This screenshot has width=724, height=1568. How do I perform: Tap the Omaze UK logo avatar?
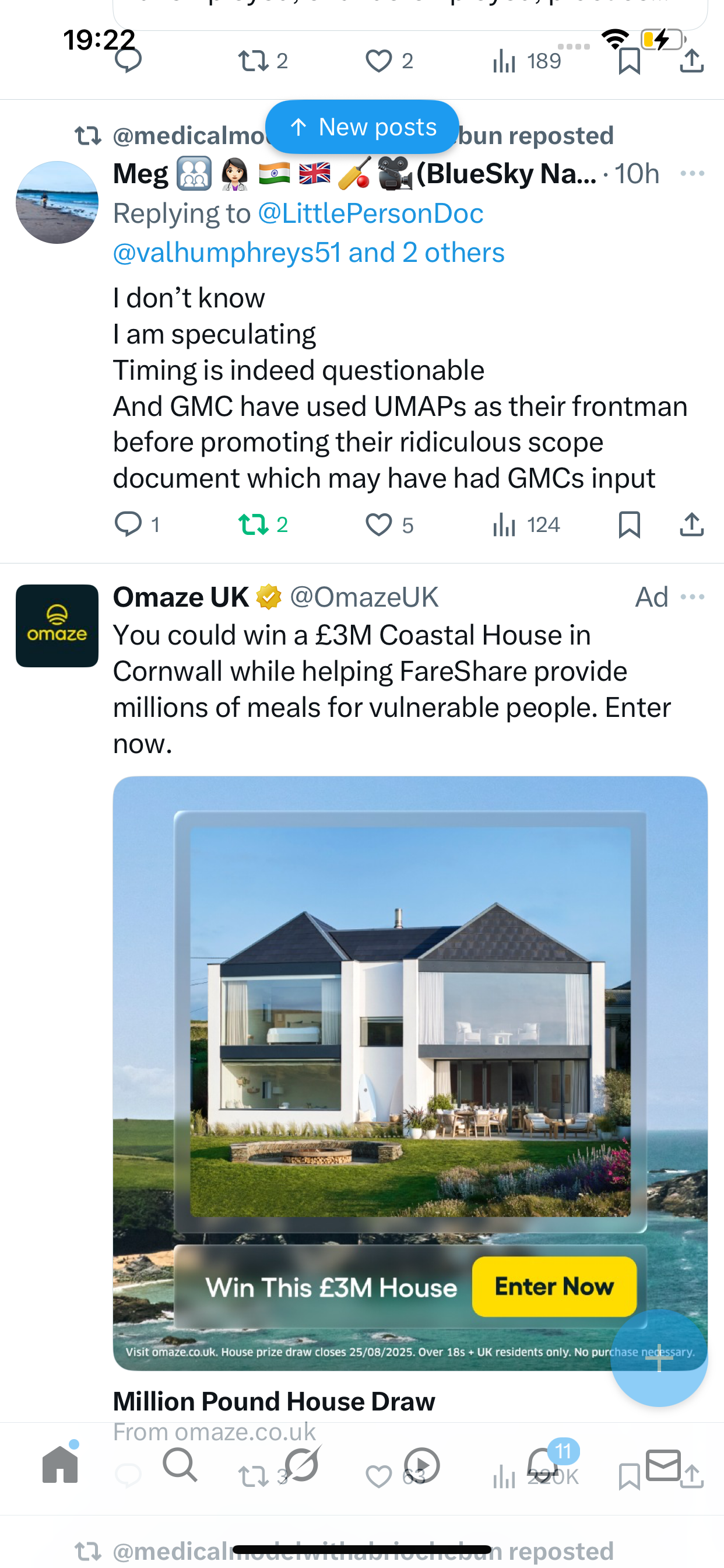click(x=57, y=626)
